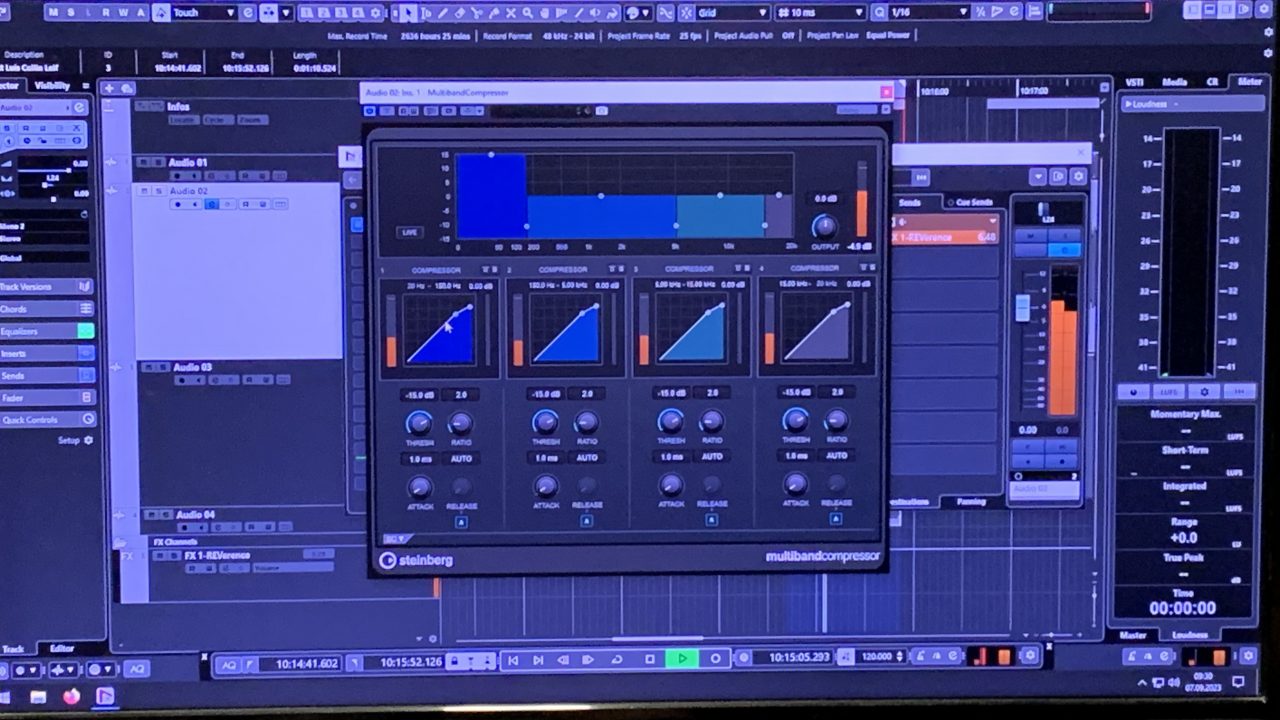Open the Visibility tab in left zone
Viewport: 1280px width, 720px height.
52,86
